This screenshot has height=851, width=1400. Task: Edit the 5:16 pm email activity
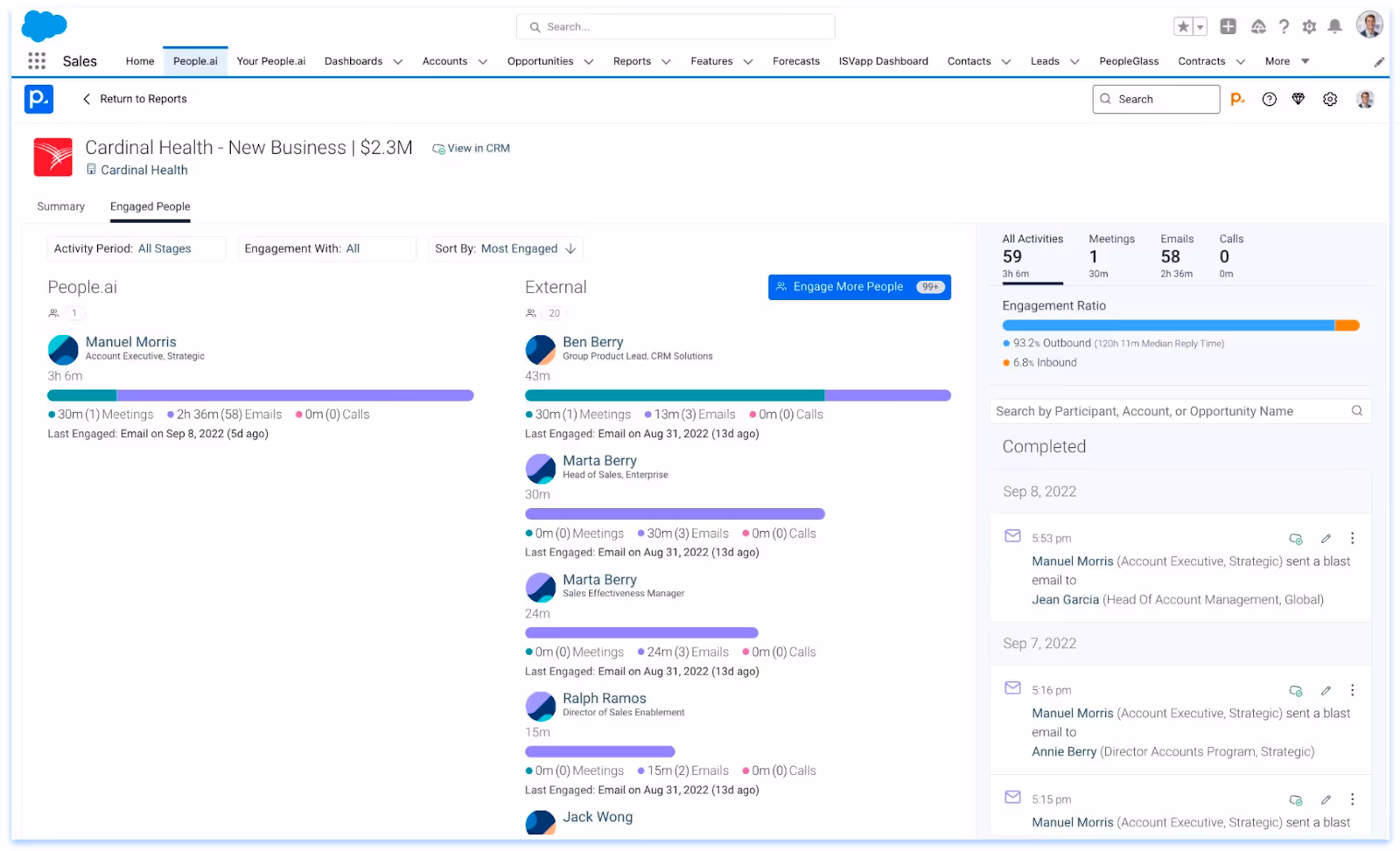(1326, 691)
